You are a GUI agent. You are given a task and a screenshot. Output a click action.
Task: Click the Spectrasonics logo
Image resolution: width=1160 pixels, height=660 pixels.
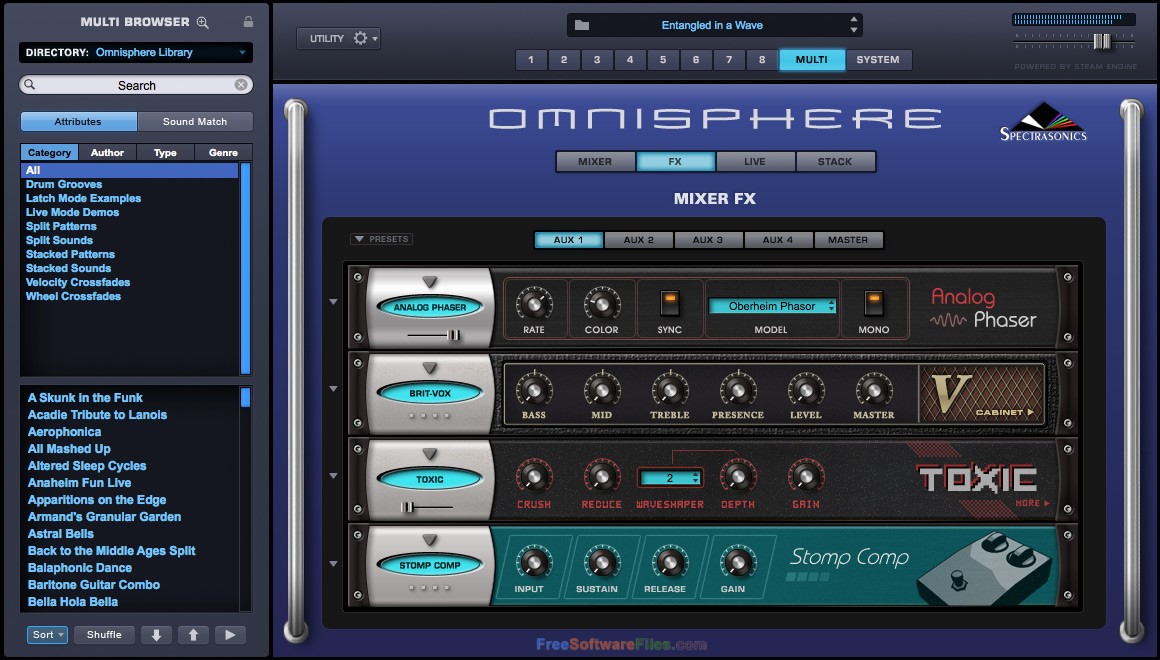click(x=1043, y=123)
